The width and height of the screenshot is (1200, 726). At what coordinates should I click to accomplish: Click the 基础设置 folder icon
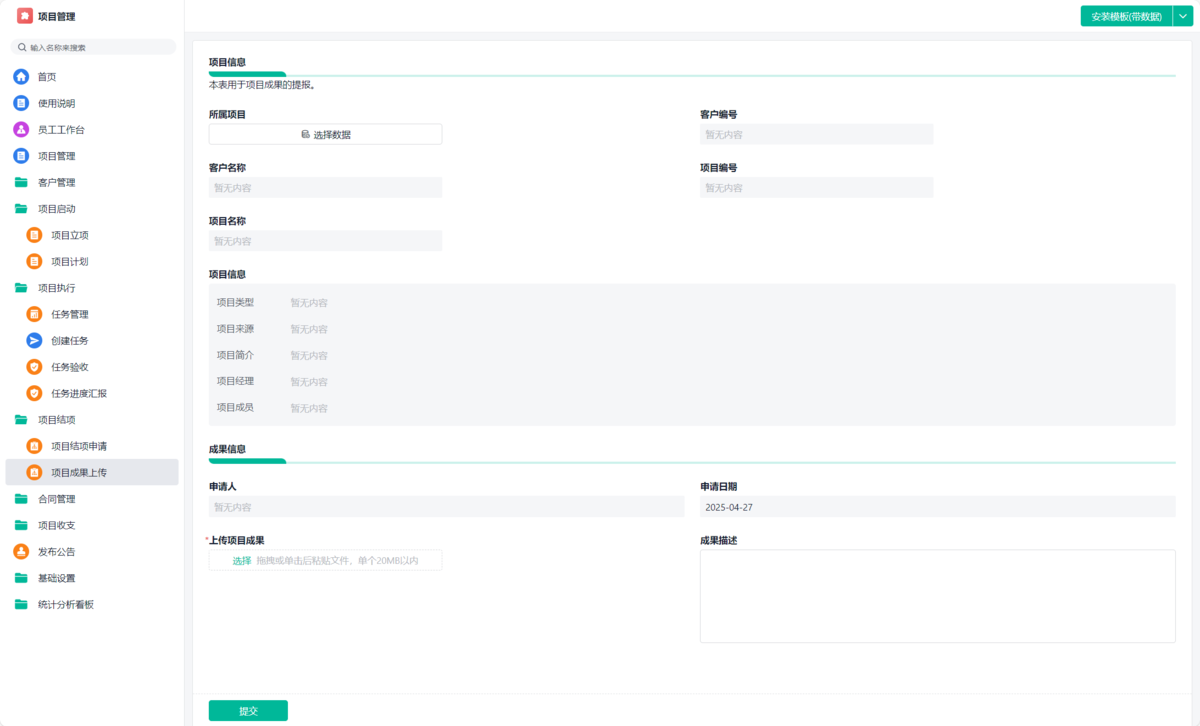[21, 578]
